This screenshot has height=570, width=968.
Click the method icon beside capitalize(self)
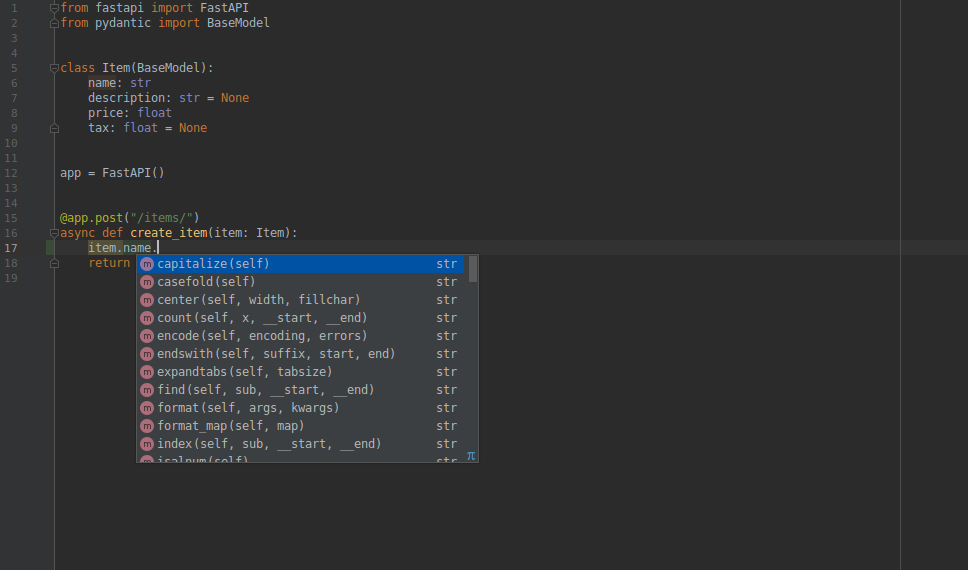147,264
